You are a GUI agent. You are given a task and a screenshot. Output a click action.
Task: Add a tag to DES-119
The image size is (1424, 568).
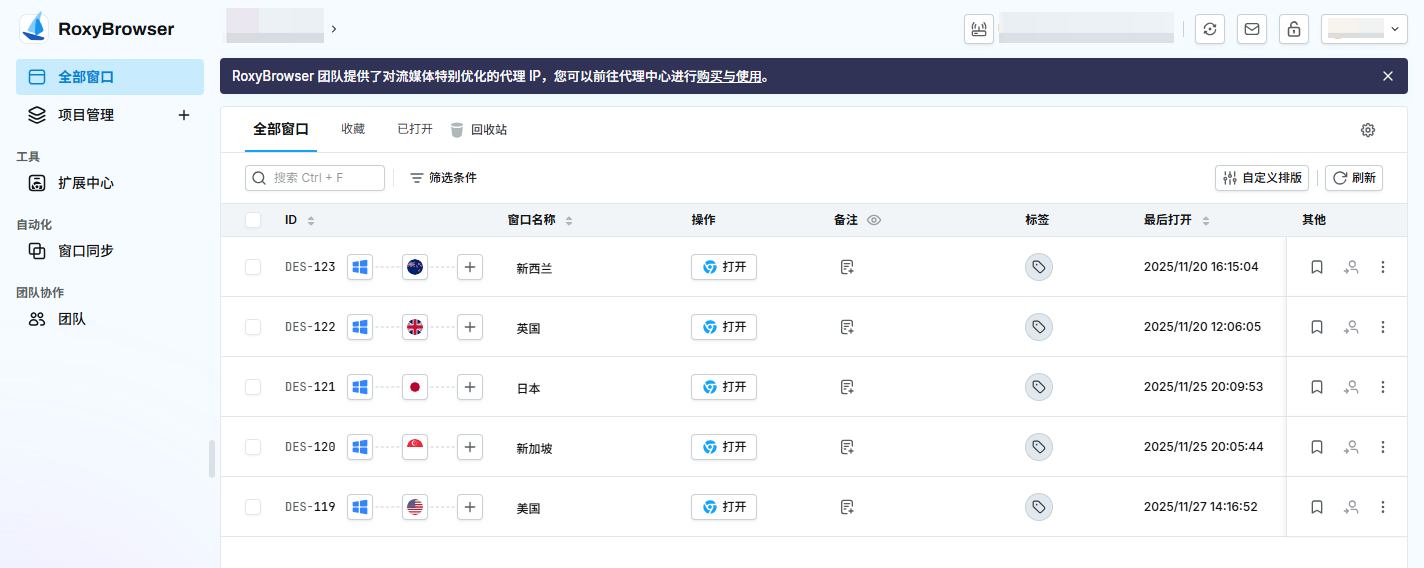pos(1039,507)
